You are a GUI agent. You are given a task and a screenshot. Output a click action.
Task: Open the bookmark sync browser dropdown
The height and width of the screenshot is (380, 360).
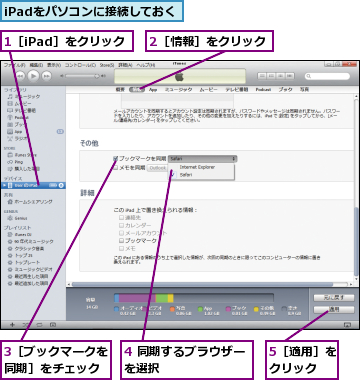click(202, 159)
